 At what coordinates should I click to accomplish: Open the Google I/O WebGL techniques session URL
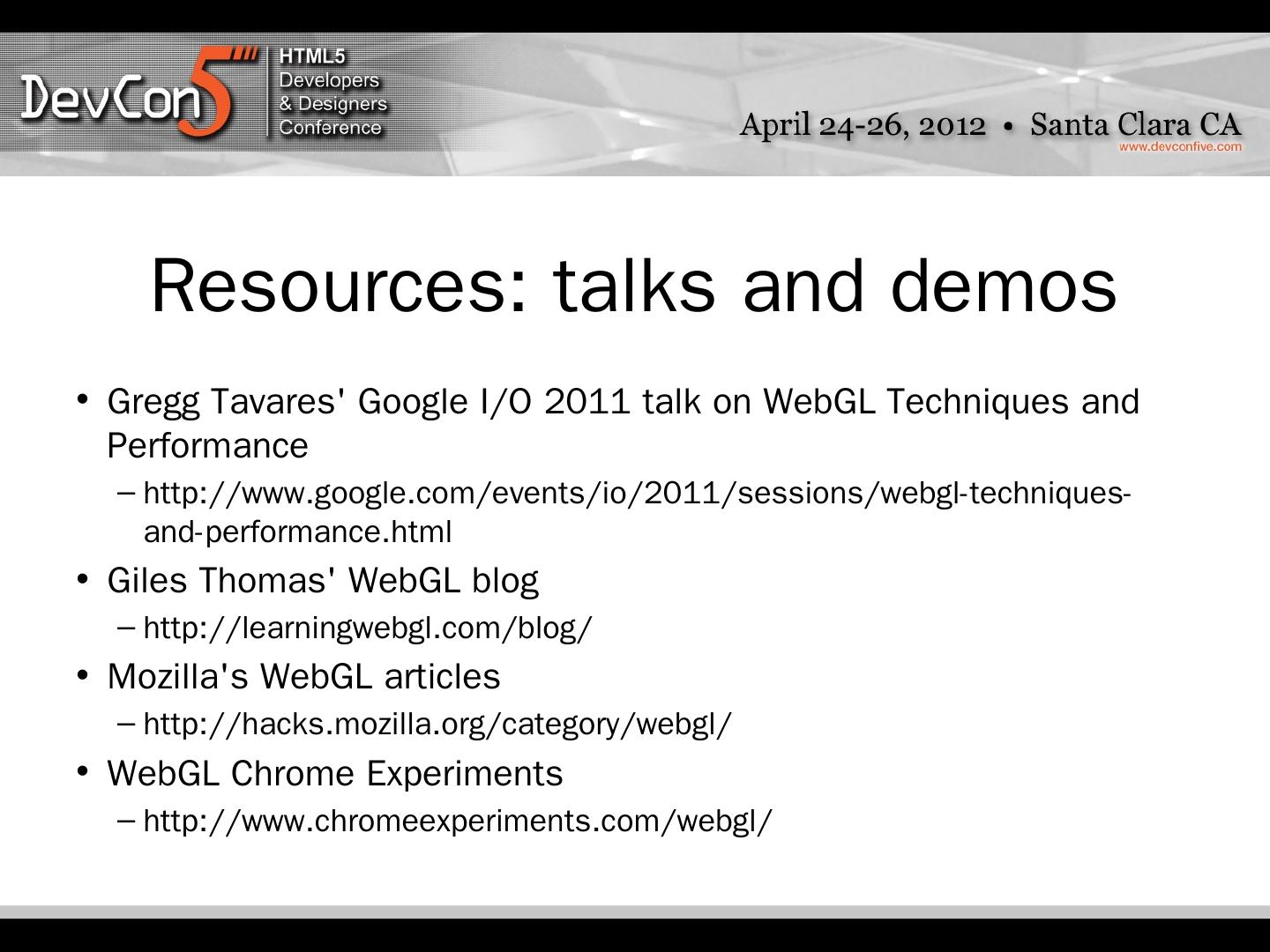click(637, 512)
